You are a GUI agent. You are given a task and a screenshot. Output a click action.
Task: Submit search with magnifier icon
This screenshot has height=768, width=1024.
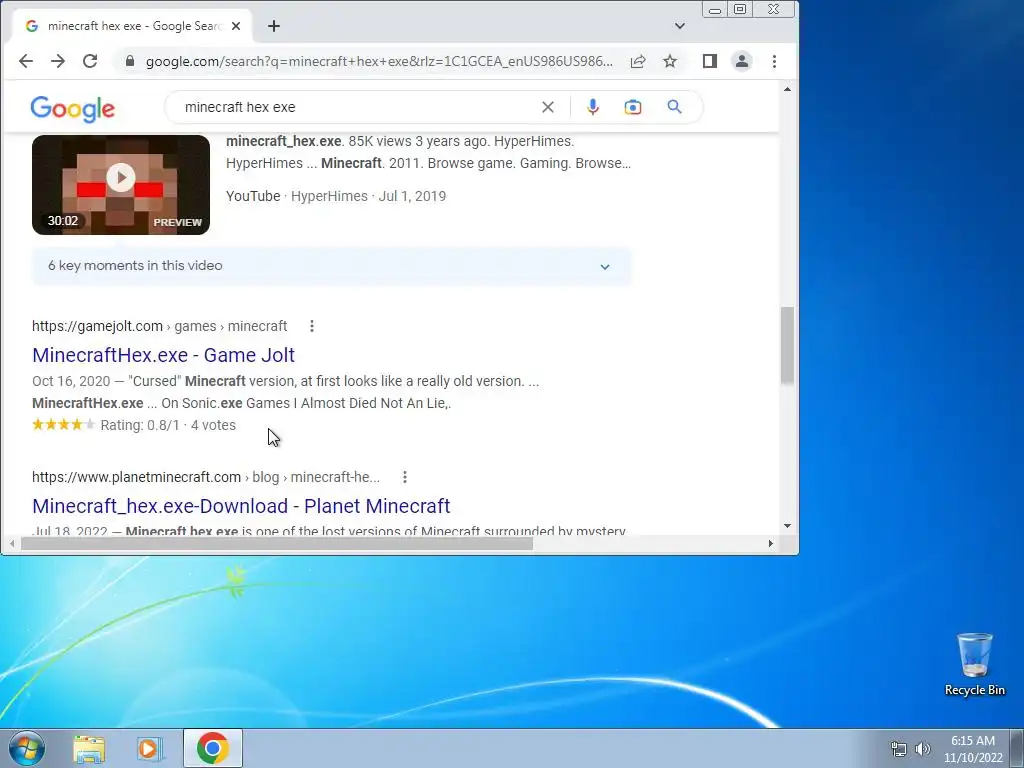675,106
